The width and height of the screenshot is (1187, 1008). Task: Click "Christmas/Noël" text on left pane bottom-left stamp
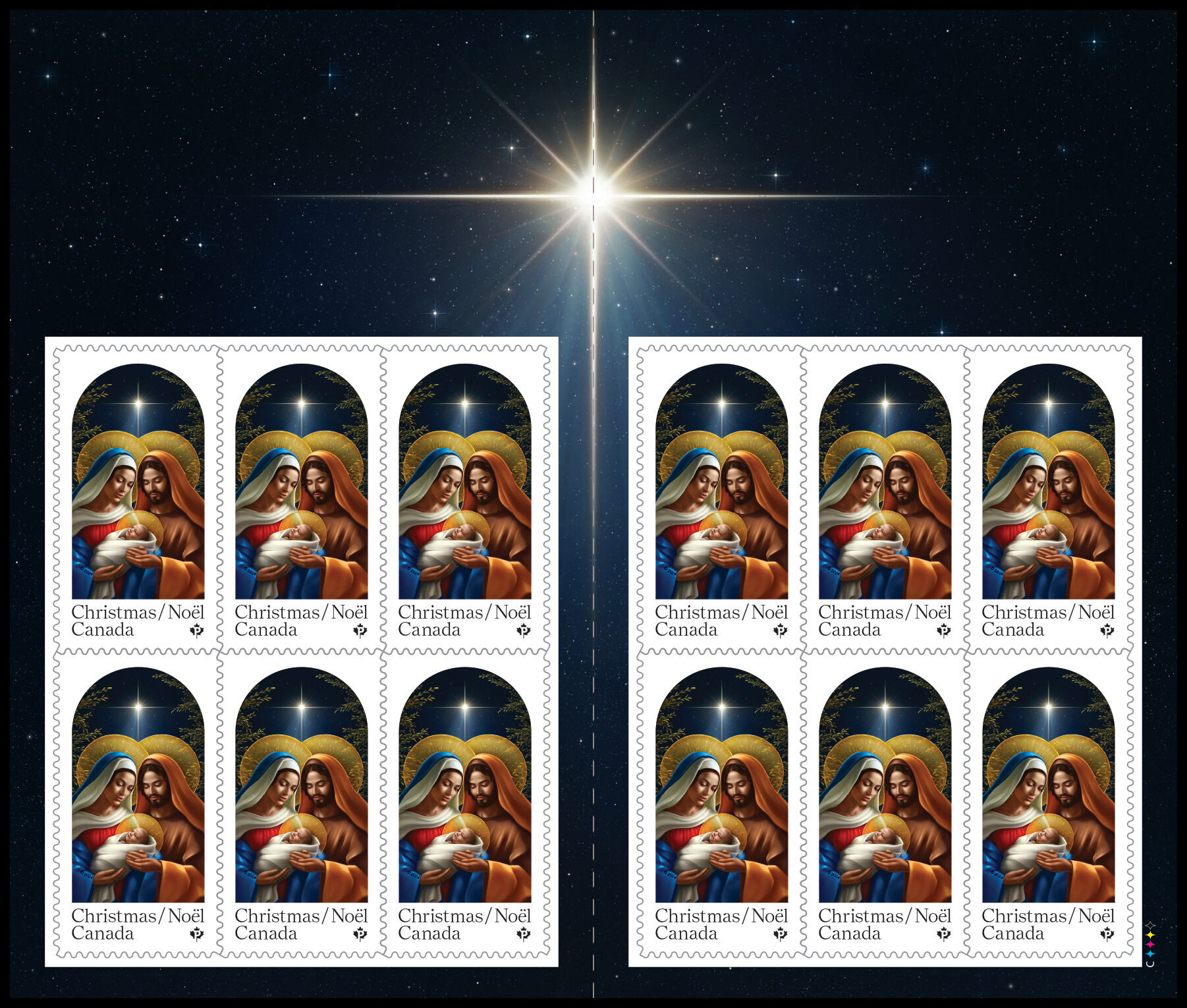[x=138, y=916]
